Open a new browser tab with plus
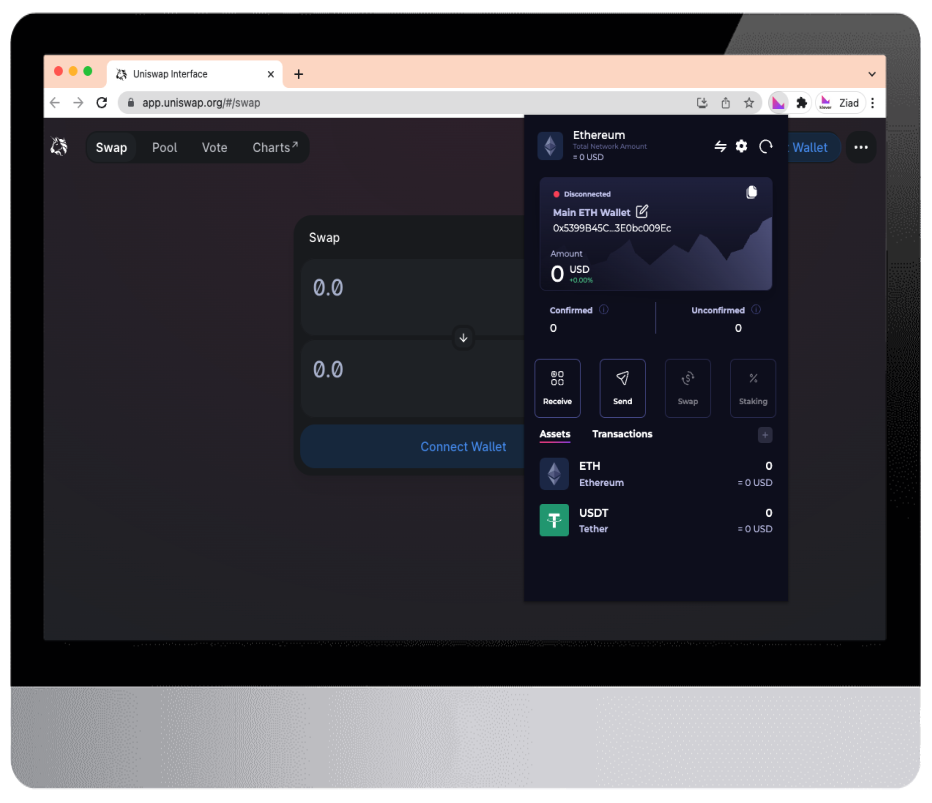 [298, 74]
